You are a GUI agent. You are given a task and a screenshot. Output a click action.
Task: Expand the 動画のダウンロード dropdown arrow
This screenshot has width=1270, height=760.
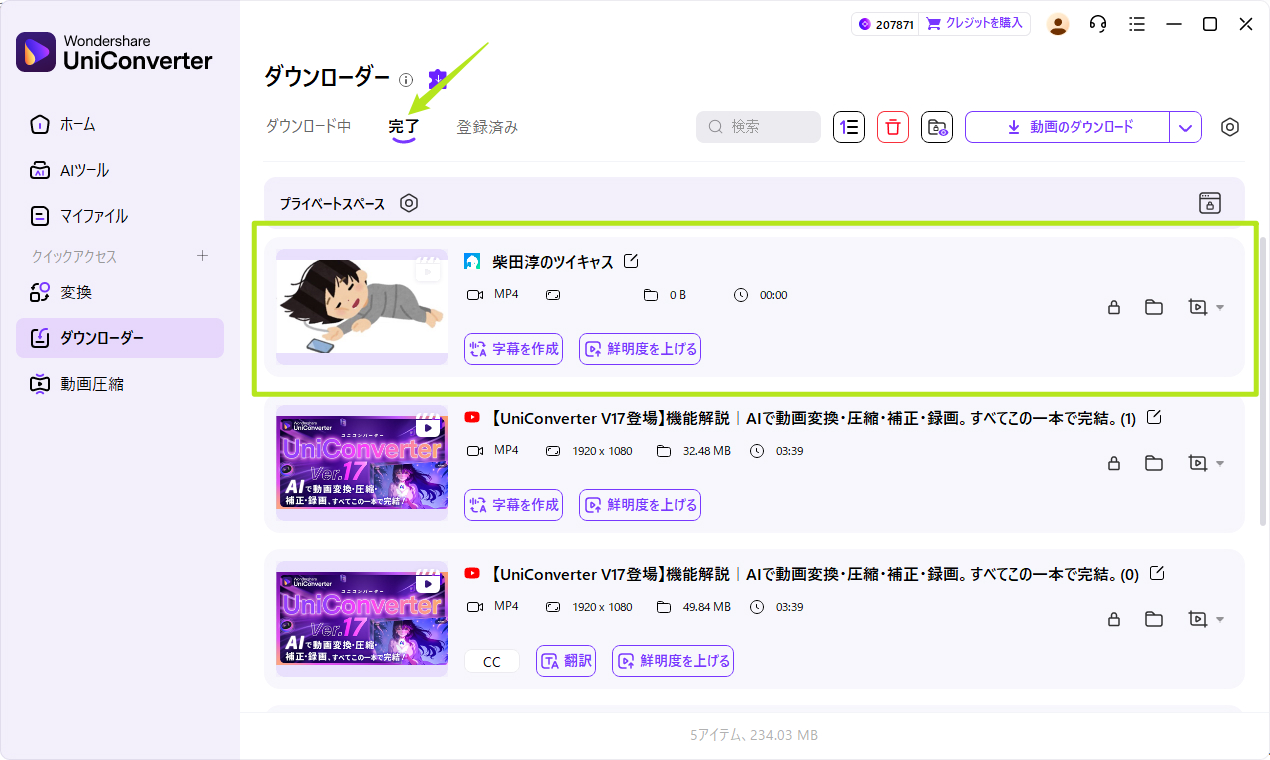point(1186,127)
